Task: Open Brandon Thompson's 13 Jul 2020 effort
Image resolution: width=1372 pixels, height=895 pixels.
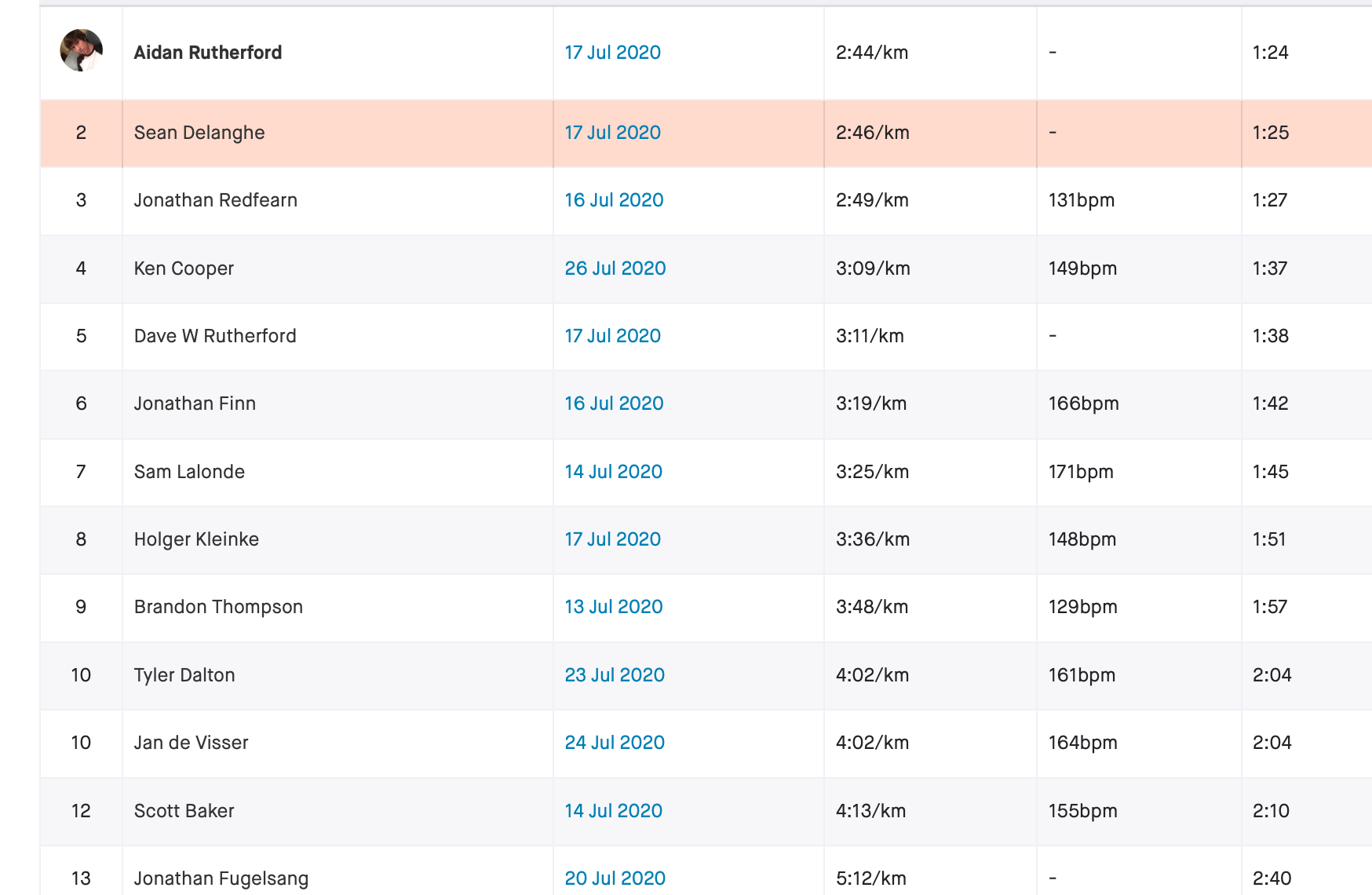Action: coord(614,607)
